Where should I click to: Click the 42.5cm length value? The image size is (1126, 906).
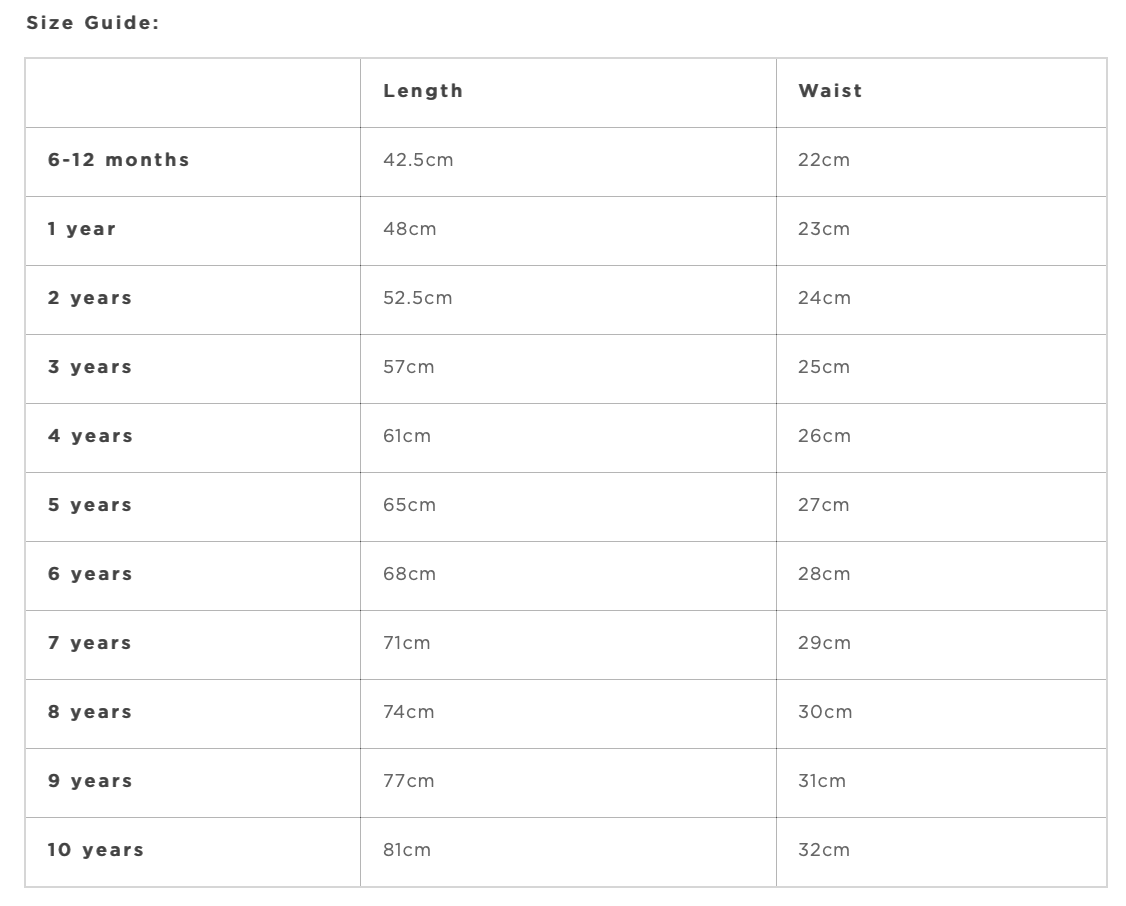(418, 160)
